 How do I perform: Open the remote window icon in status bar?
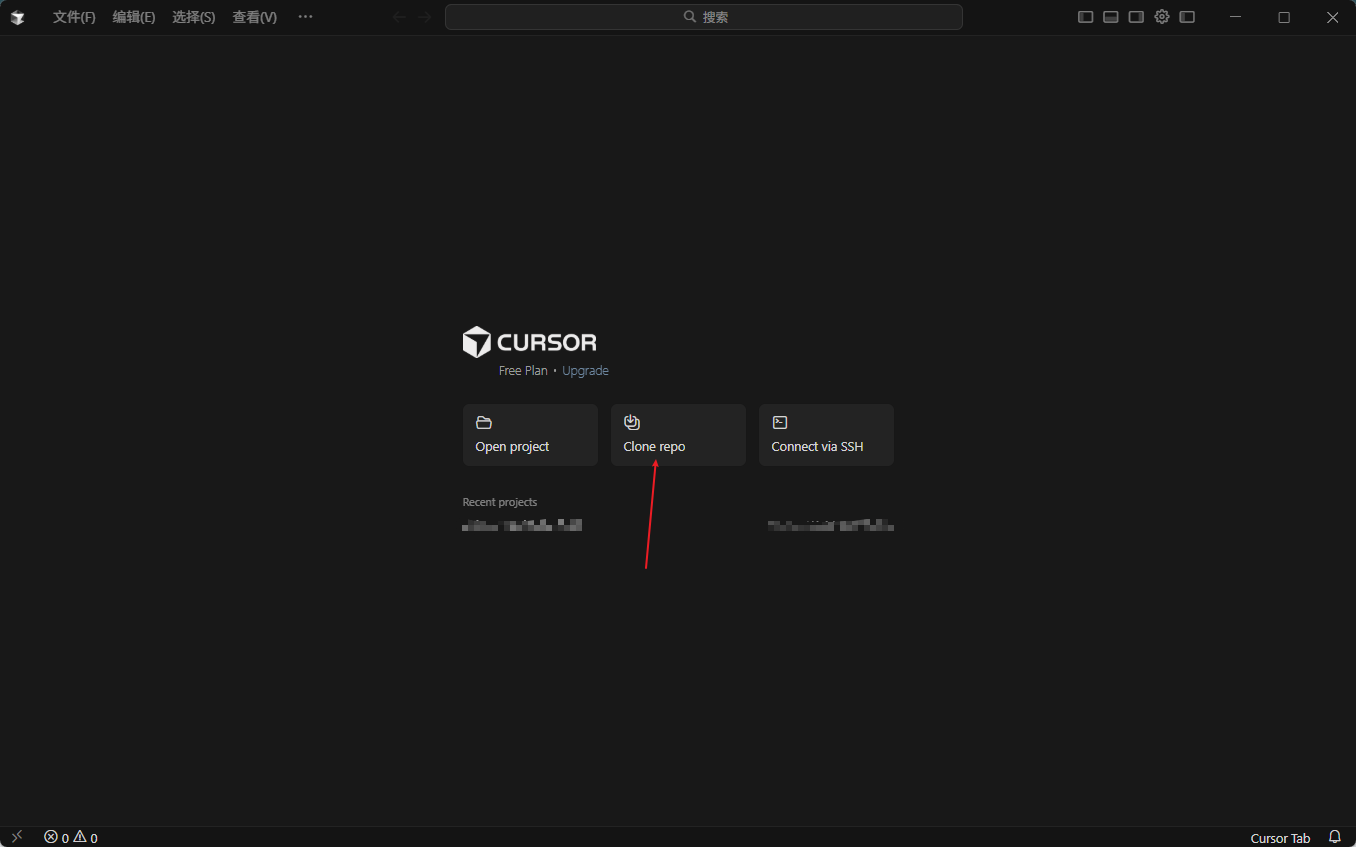16,837
